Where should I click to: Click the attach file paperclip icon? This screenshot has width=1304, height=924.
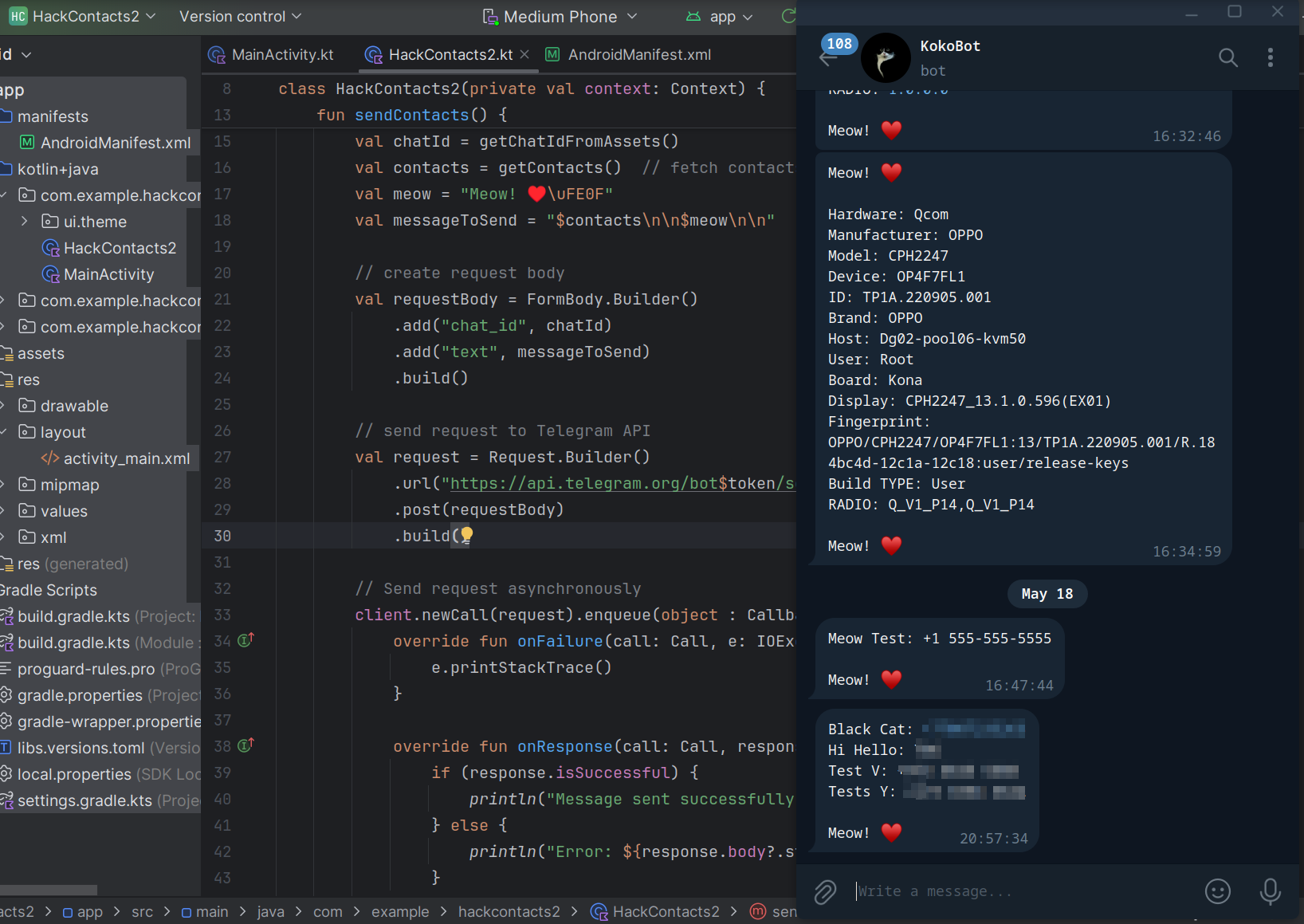pos(825,891)
